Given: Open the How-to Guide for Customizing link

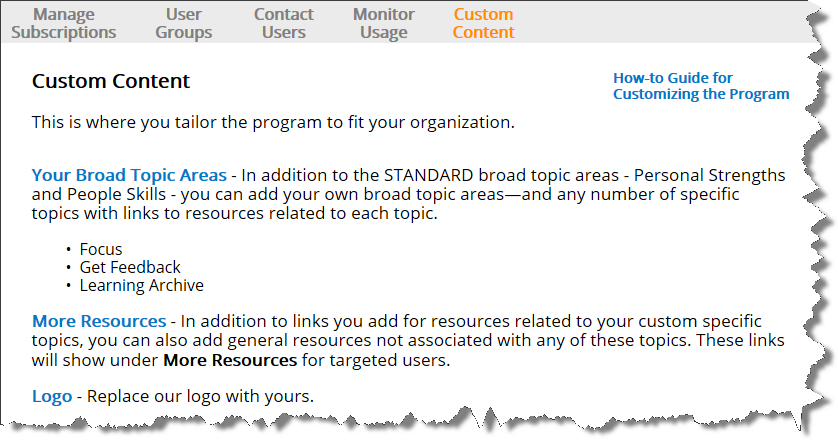Looking at the screenshot, I should tap(701, 86).
